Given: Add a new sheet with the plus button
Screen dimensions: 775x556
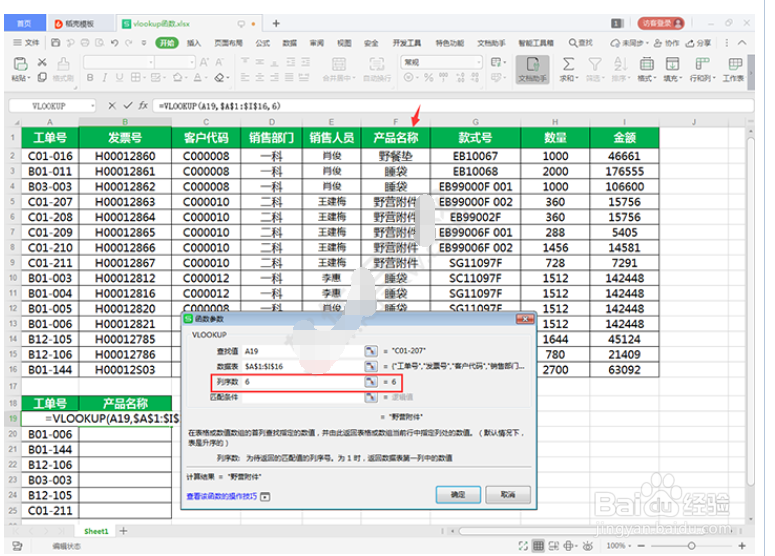Looking at the screenshot, I should 124,531.
